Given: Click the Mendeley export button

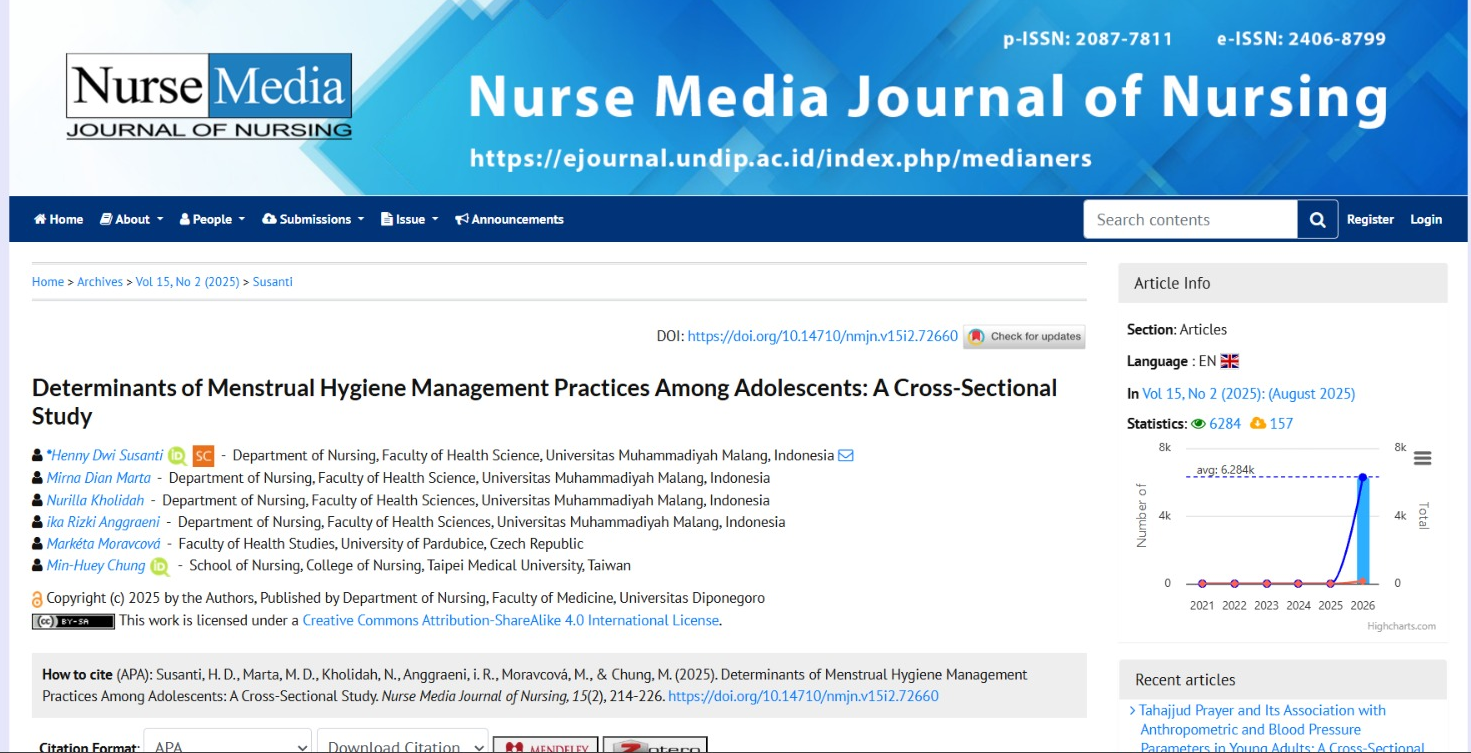Looking at the screenshot, I should (x=545, y=746).
